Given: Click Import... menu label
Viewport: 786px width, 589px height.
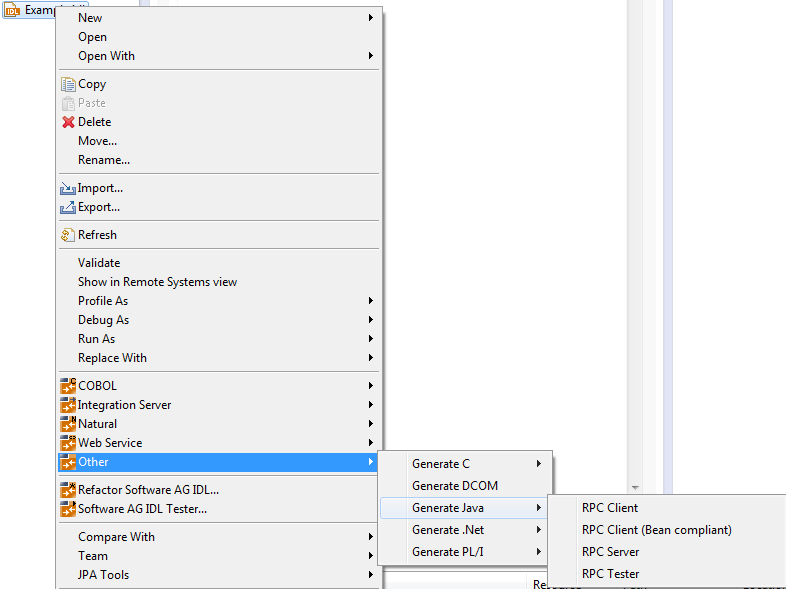Looking at the screenshot, I should (100, 188).
